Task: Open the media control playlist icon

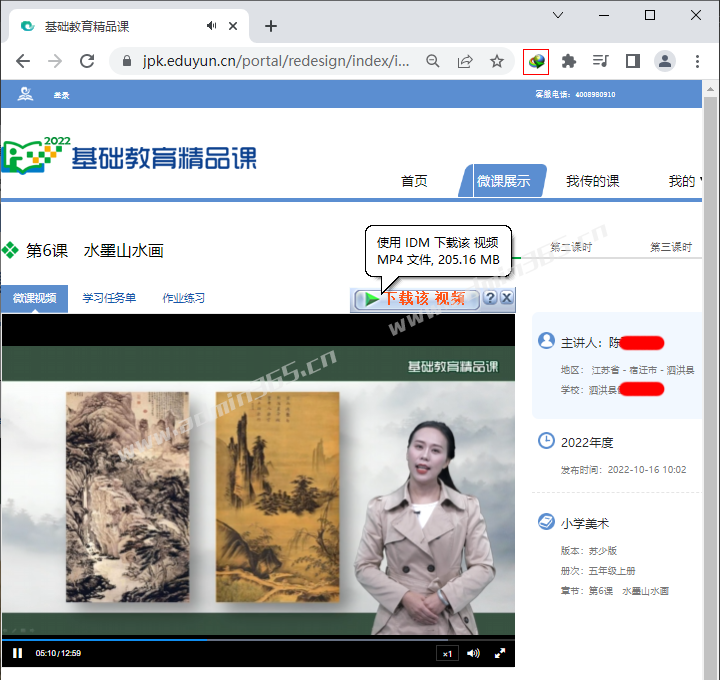Action: pyautogui.click(x=601, y=61)
